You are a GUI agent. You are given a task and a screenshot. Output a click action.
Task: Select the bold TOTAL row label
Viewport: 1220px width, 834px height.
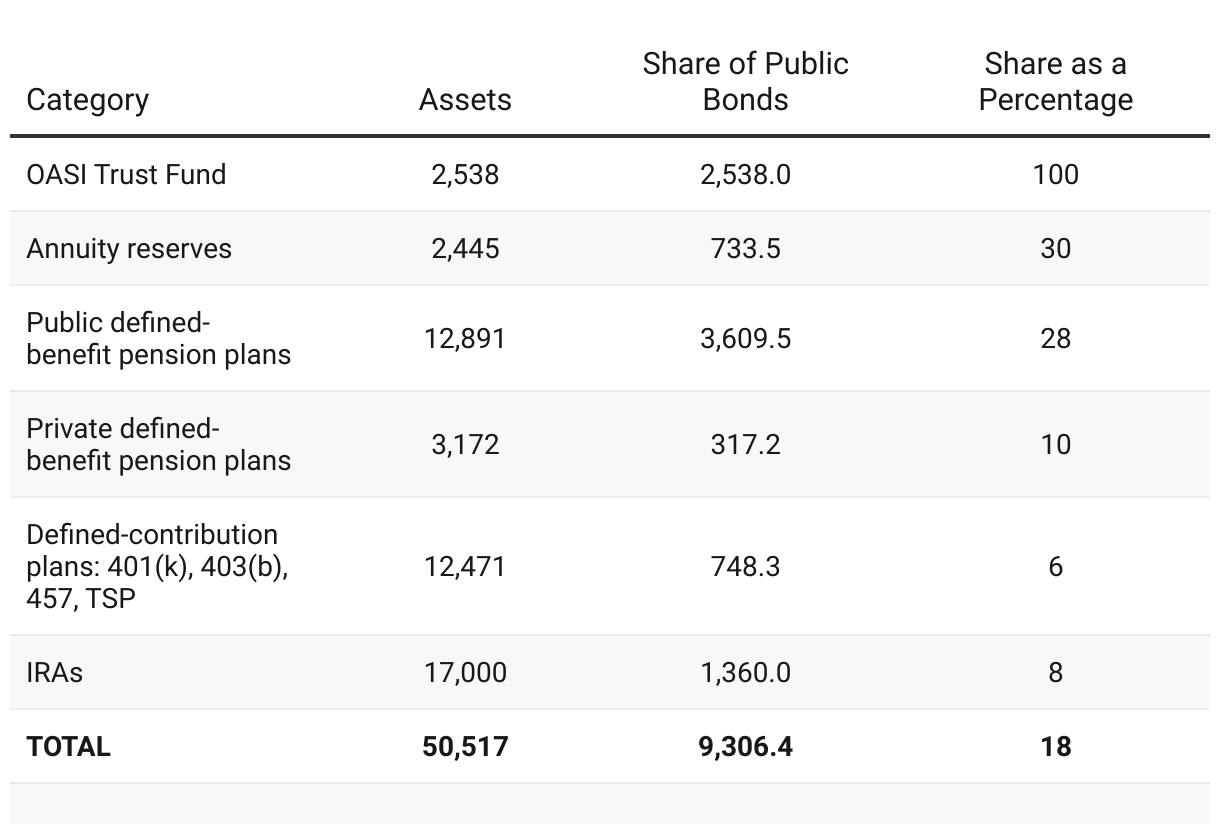point(69,747)
